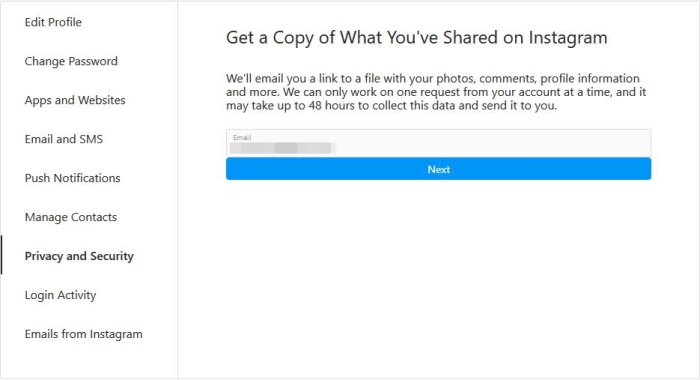
Task: Switch to Push Notifications settings
Action: 72,178
